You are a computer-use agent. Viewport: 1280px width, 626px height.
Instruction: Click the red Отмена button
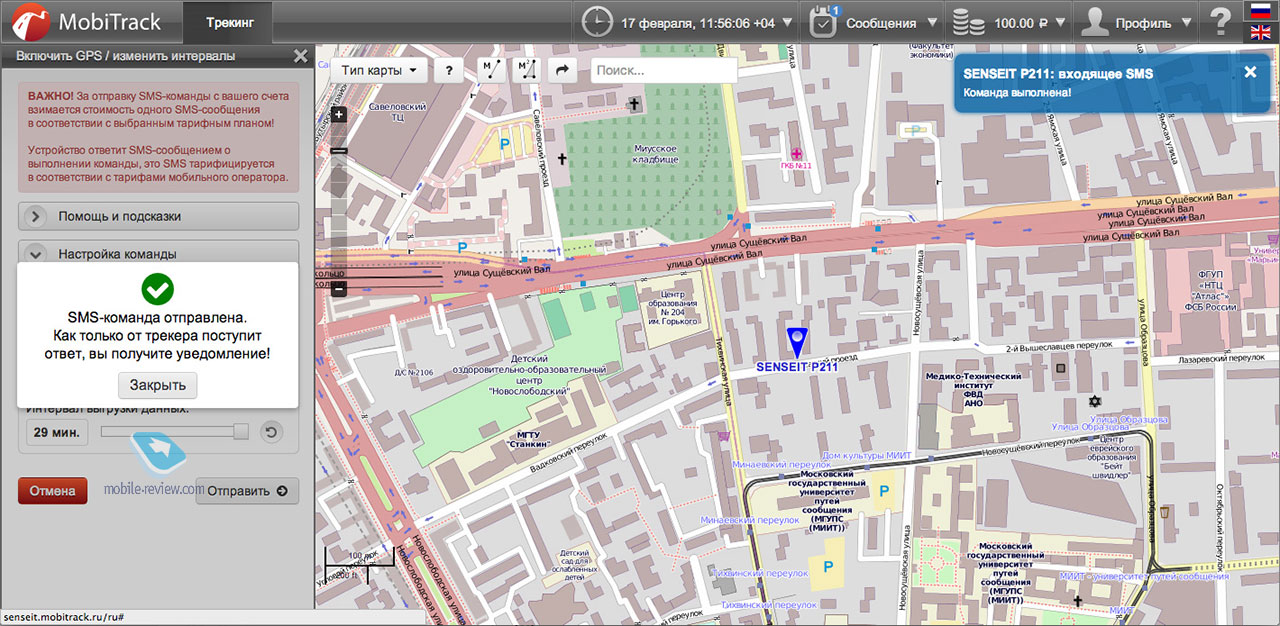pos(52,491)
